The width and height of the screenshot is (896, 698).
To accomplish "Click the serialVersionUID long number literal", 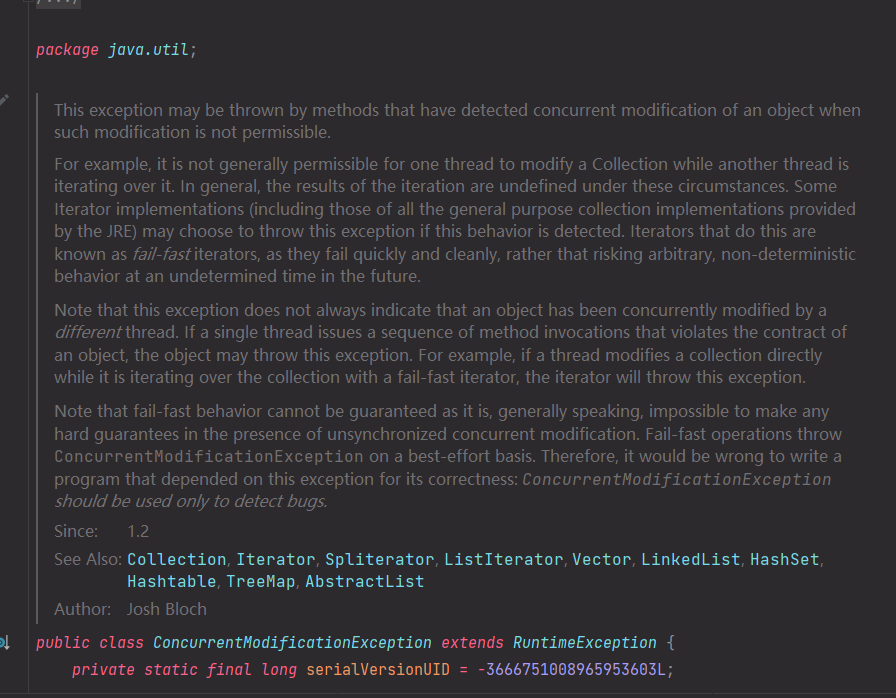I will point(571,669).
